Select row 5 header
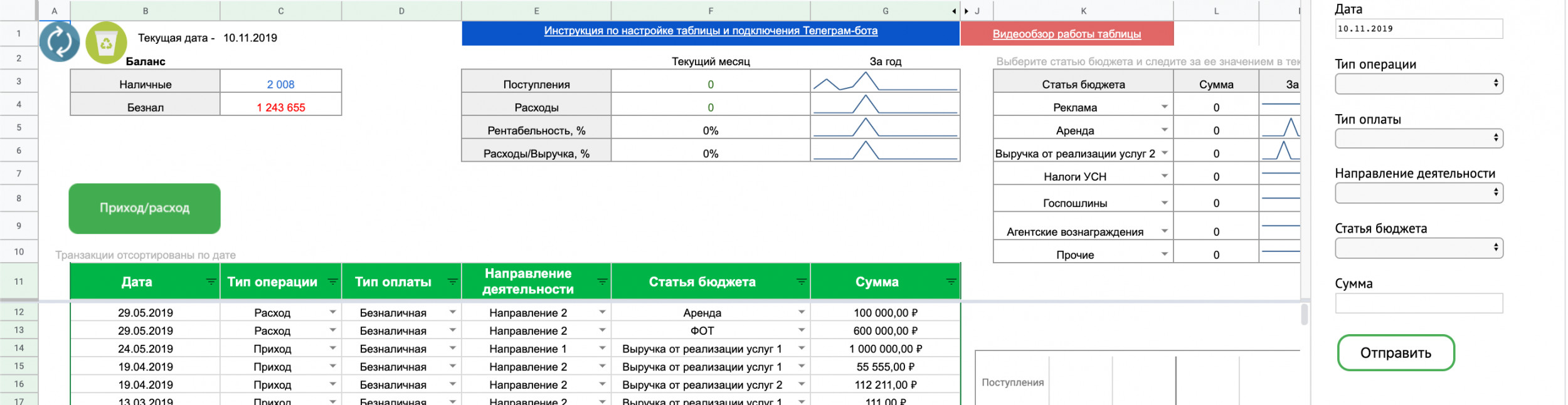This screenshot has height=405, width=1568. tap(19, 127)
